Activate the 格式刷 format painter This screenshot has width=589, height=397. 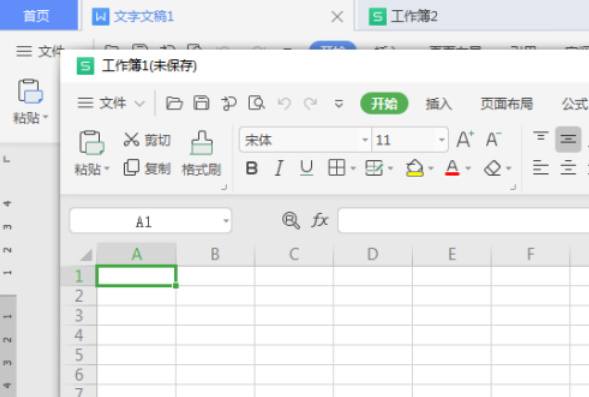pos(201,153)
